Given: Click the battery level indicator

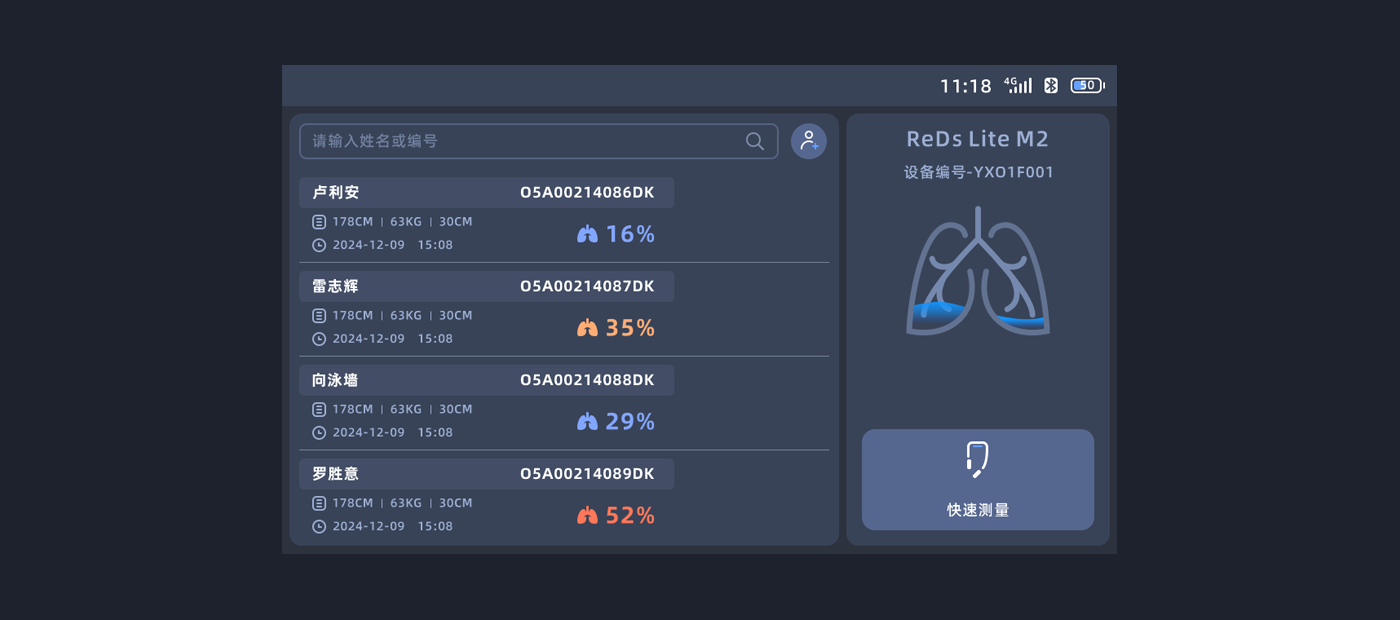Looking at the screenshot, I should tap(1087, 86).
